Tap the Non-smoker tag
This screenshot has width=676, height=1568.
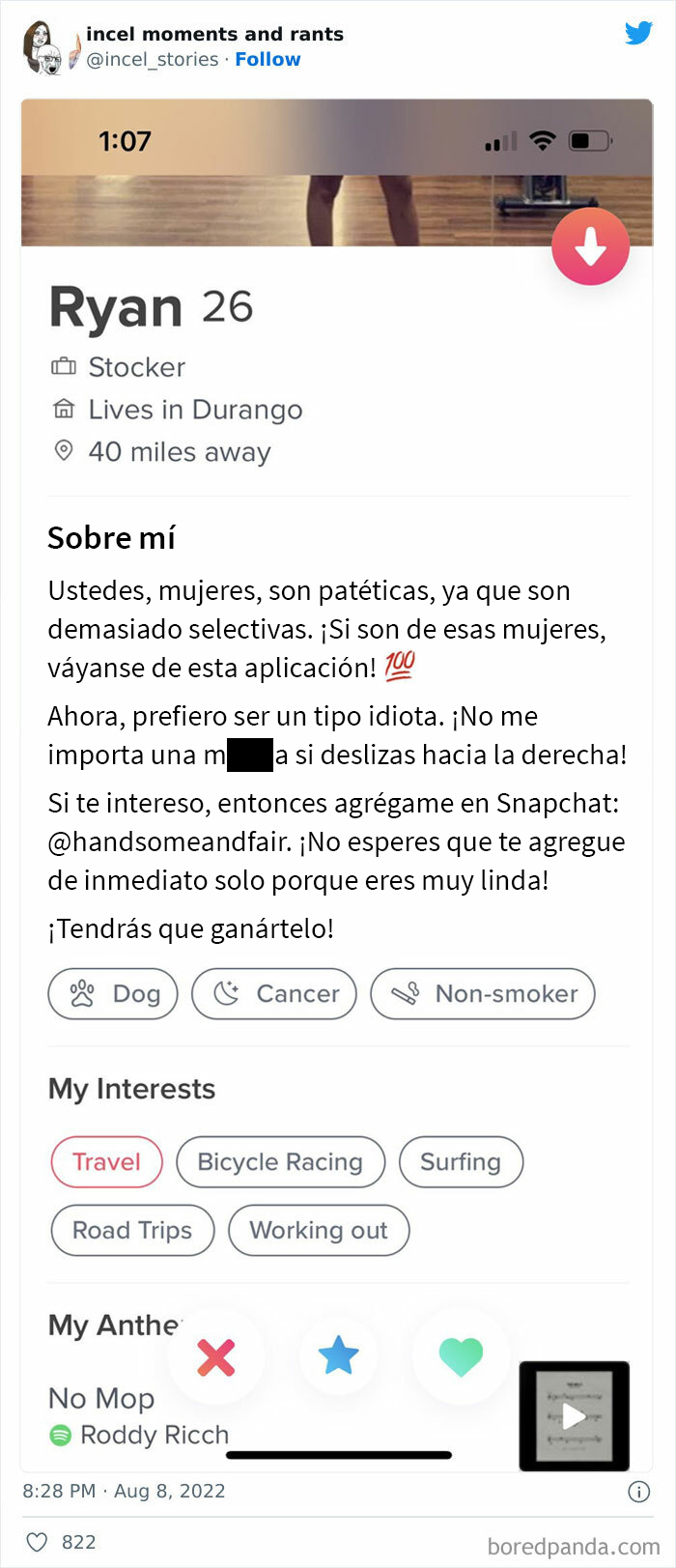pyautogui.click(x=482, y=993)
